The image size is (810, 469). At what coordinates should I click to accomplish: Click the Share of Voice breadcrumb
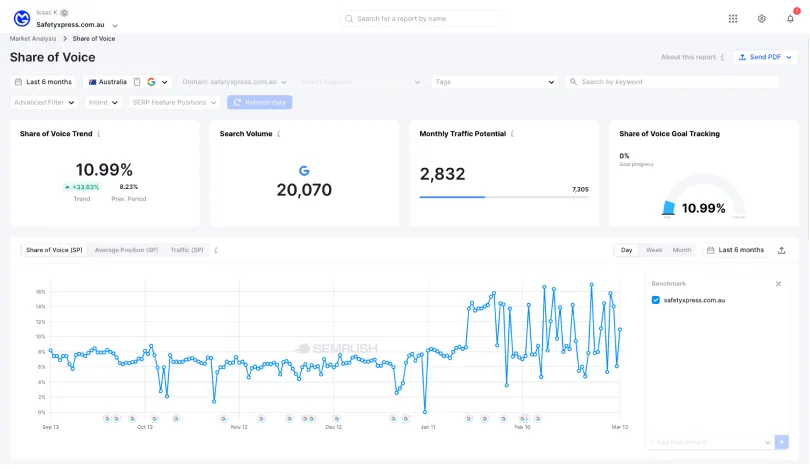click(94, 39)
